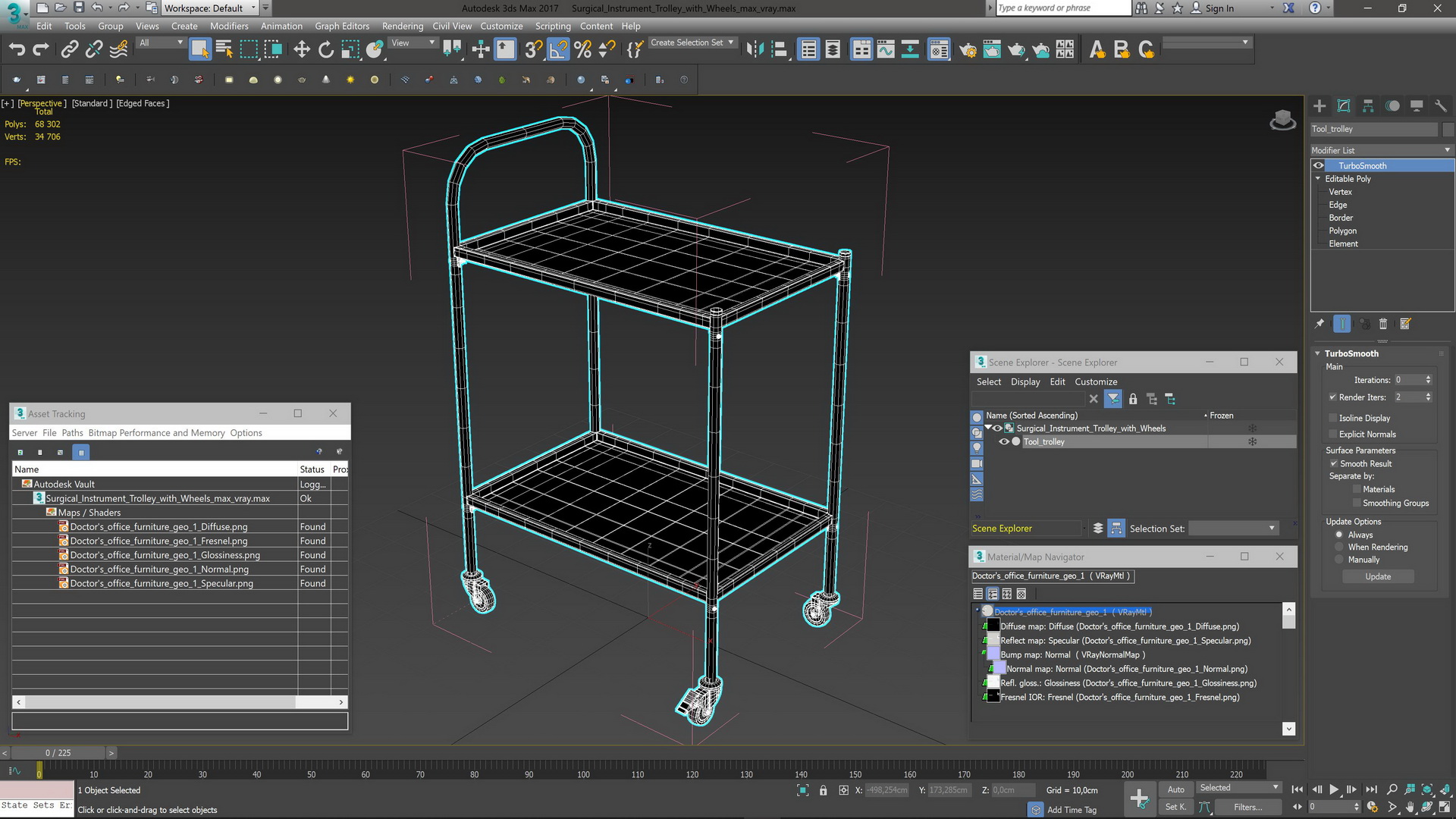Screen dimensions: 1456x819
Task: Toggle Selection Lock in status bar
Action: [823, 790]
